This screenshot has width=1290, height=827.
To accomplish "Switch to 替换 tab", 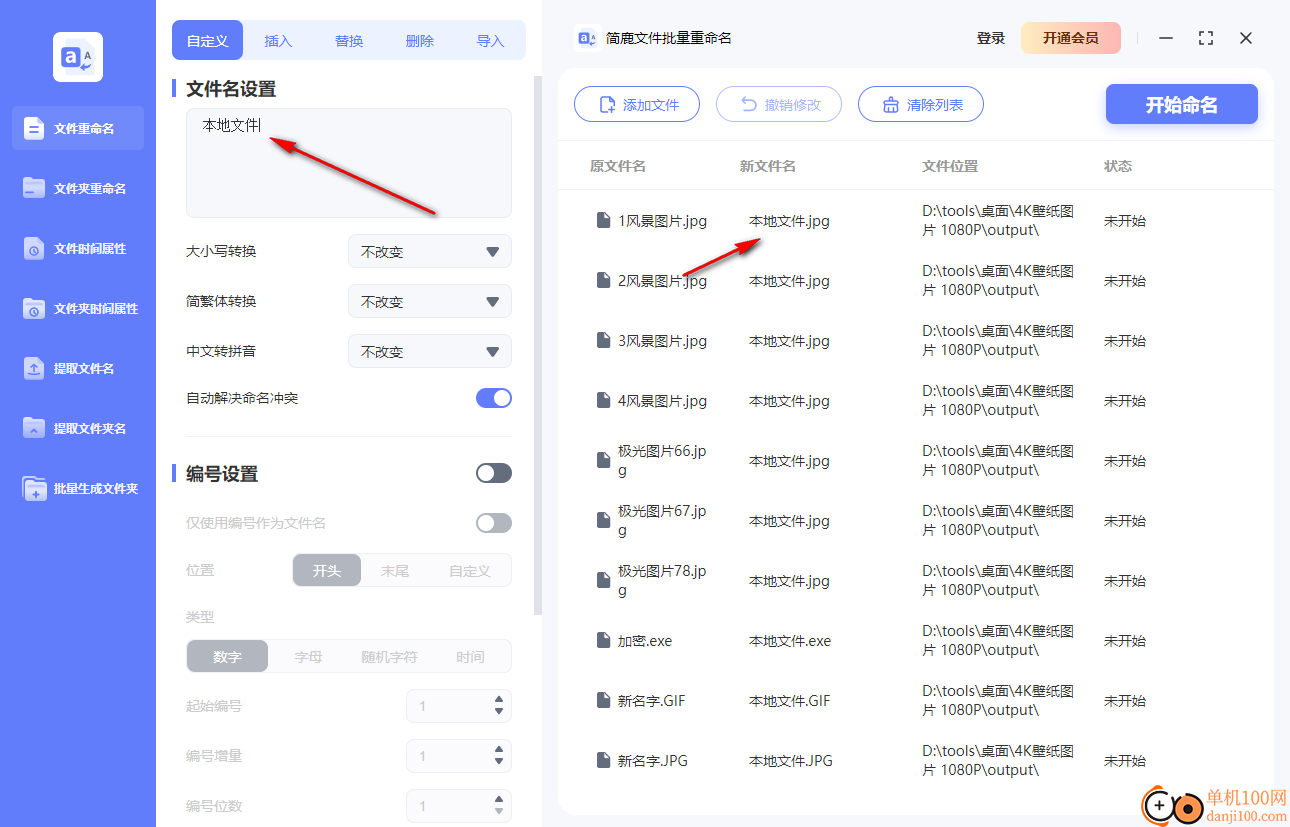I will (x=349, y=41).
